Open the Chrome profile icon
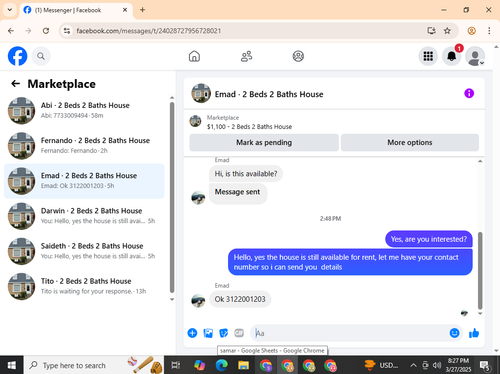This screenshot has height=374, width=500. coord(471,31)
